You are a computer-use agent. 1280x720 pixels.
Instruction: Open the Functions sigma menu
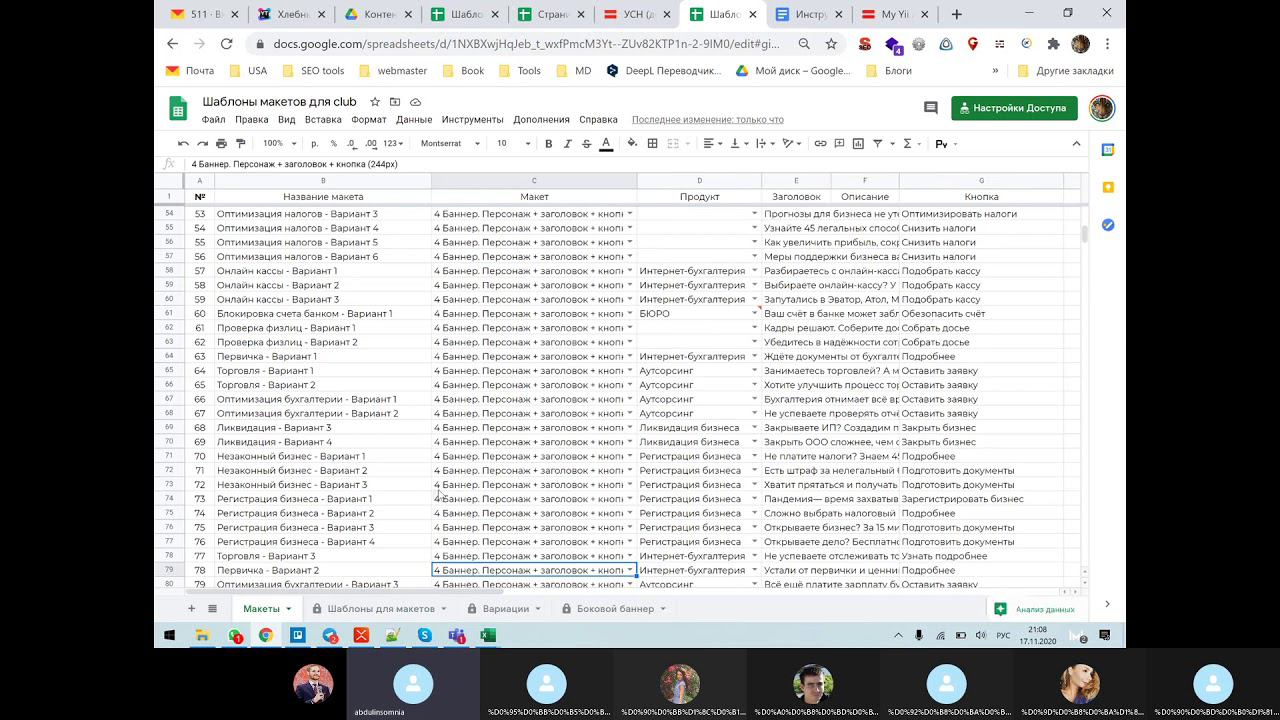pyautogui.click(x=910, y=143)
